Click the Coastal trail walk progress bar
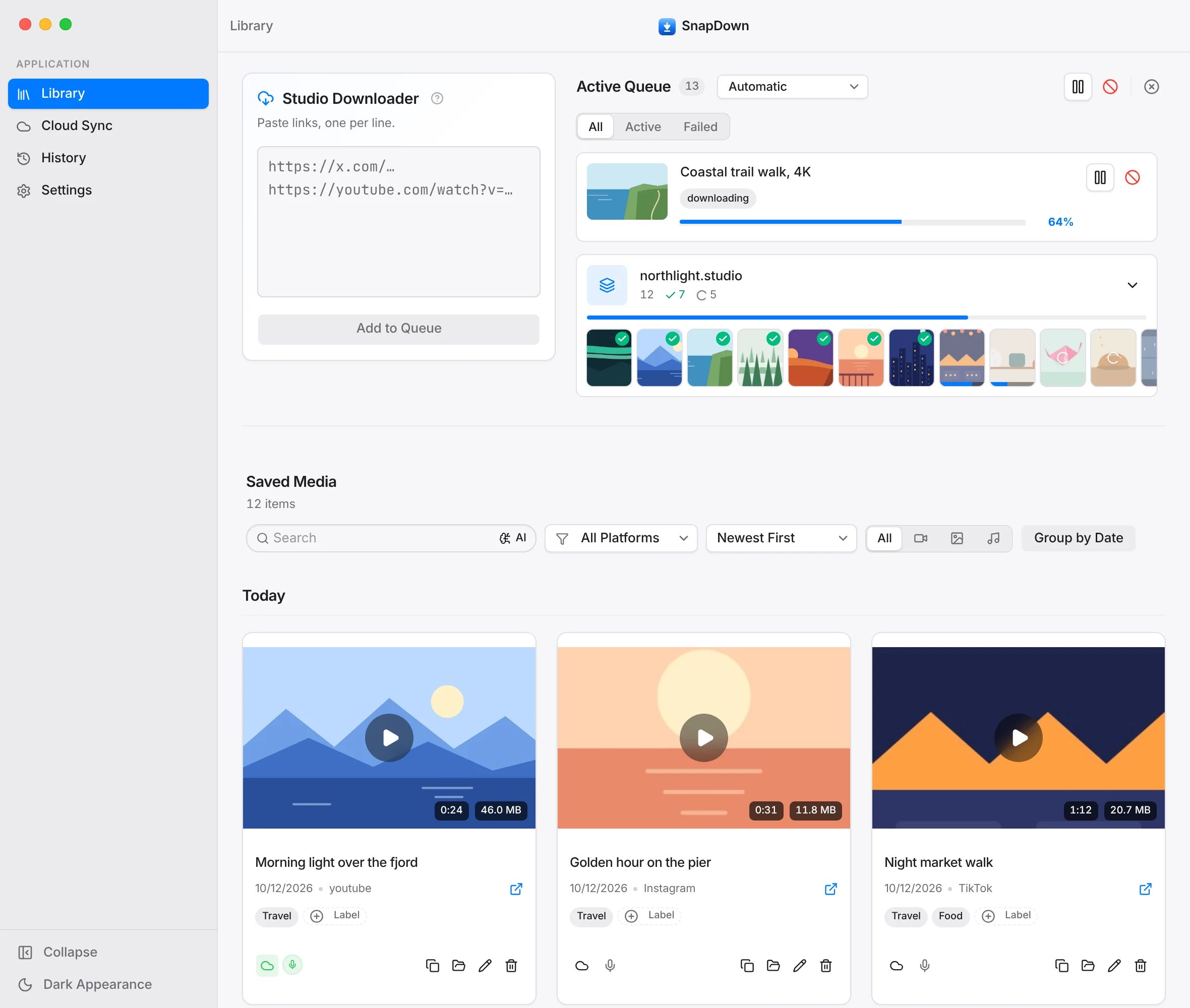This screenshot has height=1008, width=1190. [x=852, y=222]
